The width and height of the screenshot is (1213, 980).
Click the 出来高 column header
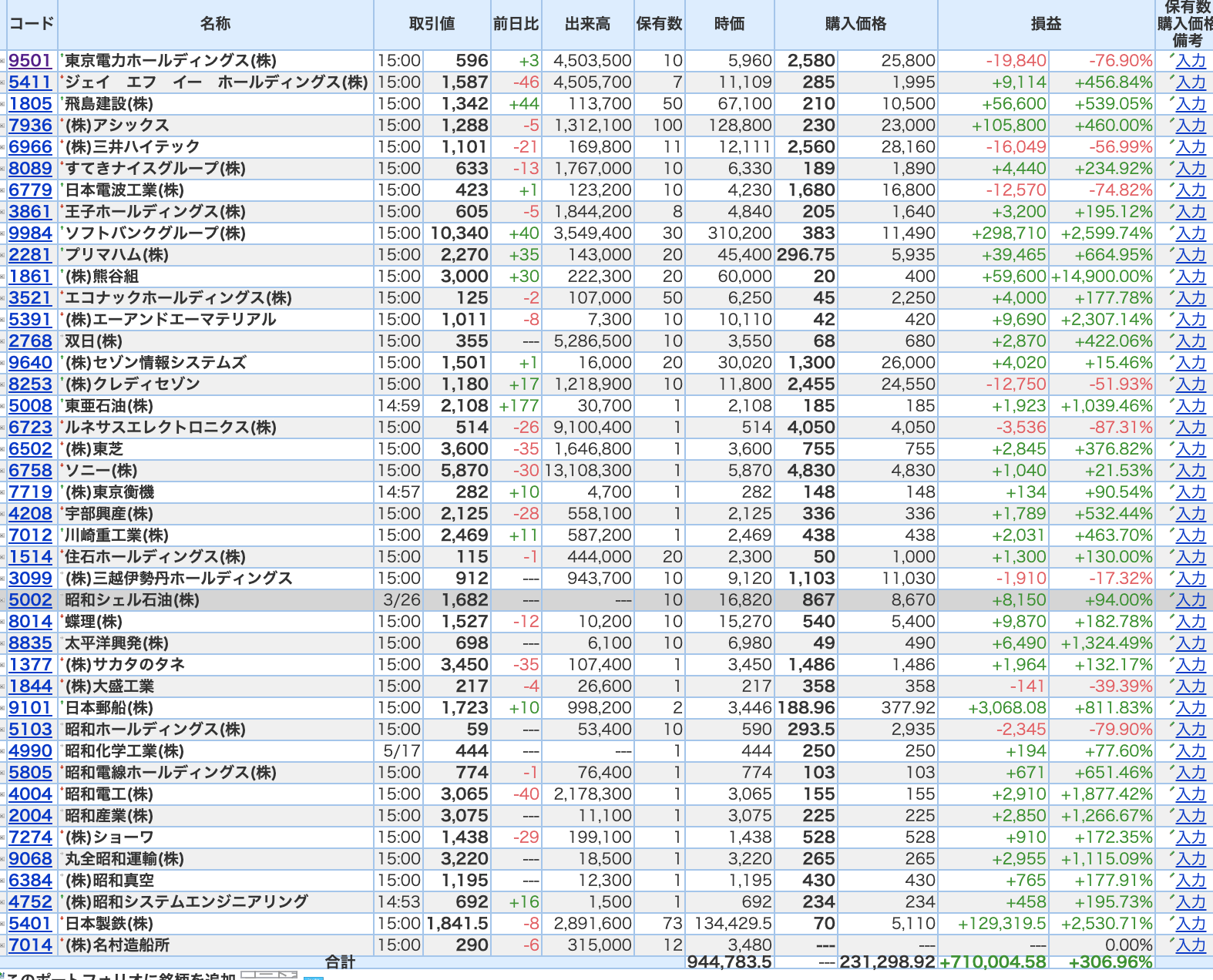(x=588, y=24)
